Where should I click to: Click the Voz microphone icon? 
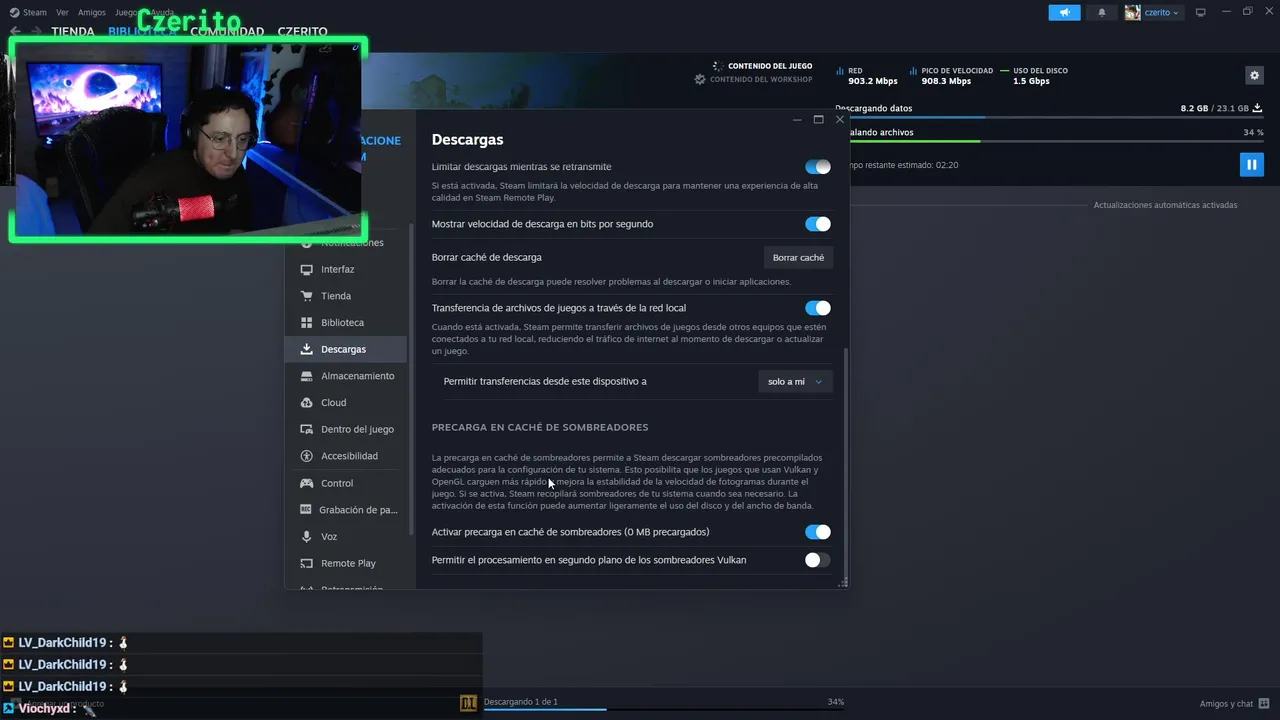(306, 537)
